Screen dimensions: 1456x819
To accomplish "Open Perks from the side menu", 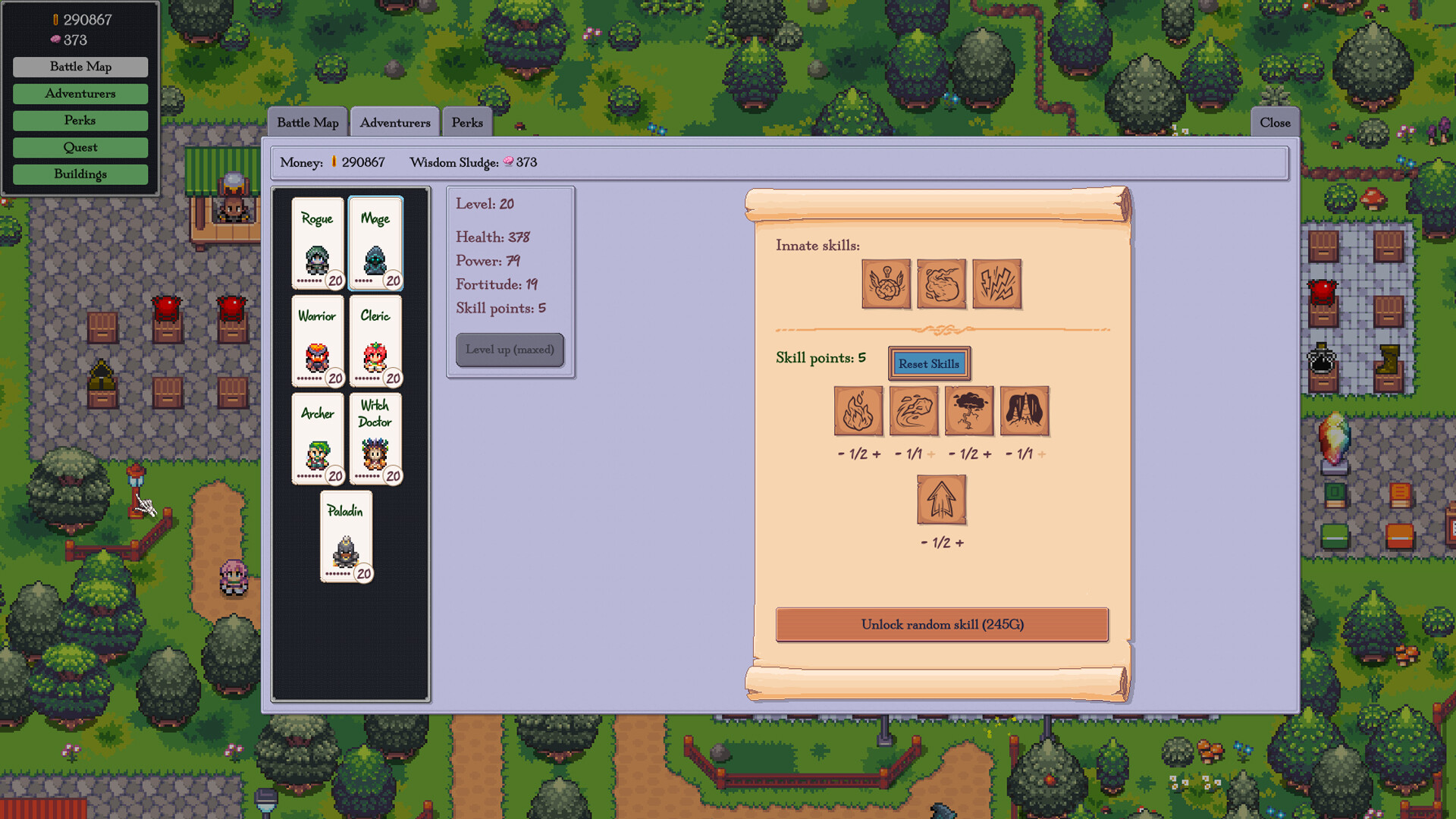I will click(x=80, y=121).
